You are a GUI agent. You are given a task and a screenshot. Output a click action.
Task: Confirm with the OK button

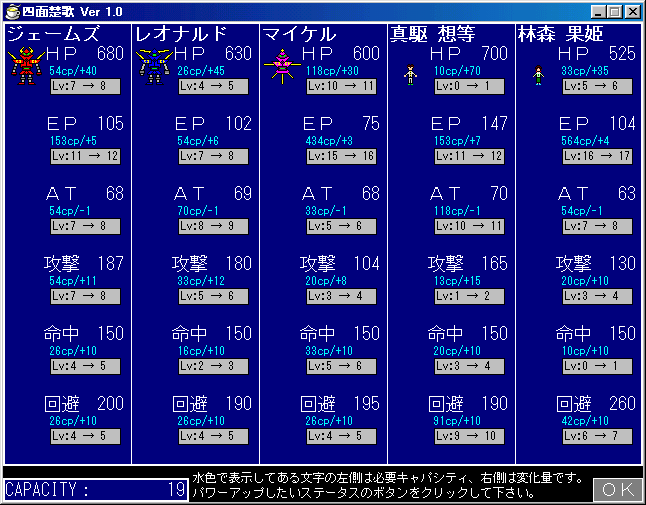[618, 489]
